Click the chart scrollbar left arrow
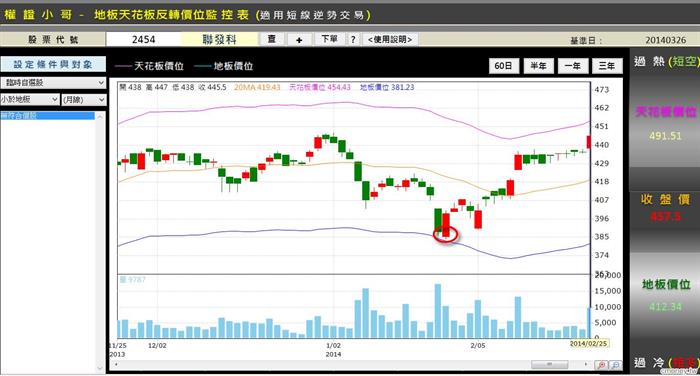This screenshot has width=700, height=376. point(116,364)
